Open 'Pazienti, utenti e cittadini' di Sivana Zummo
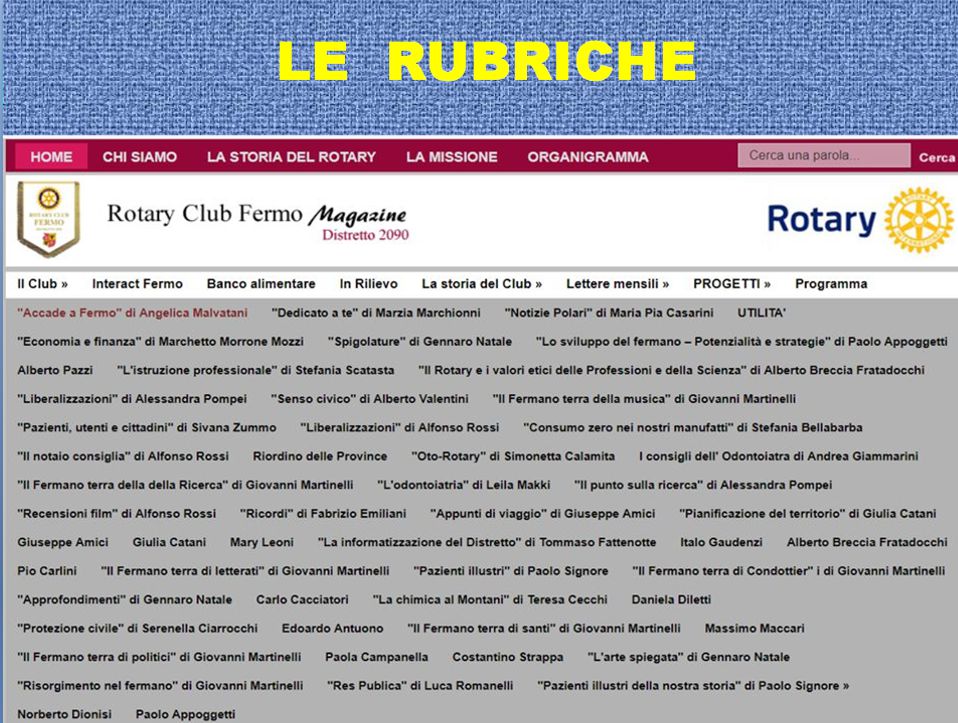The width and height of the screenshot is (958, 723). [147, 428]
